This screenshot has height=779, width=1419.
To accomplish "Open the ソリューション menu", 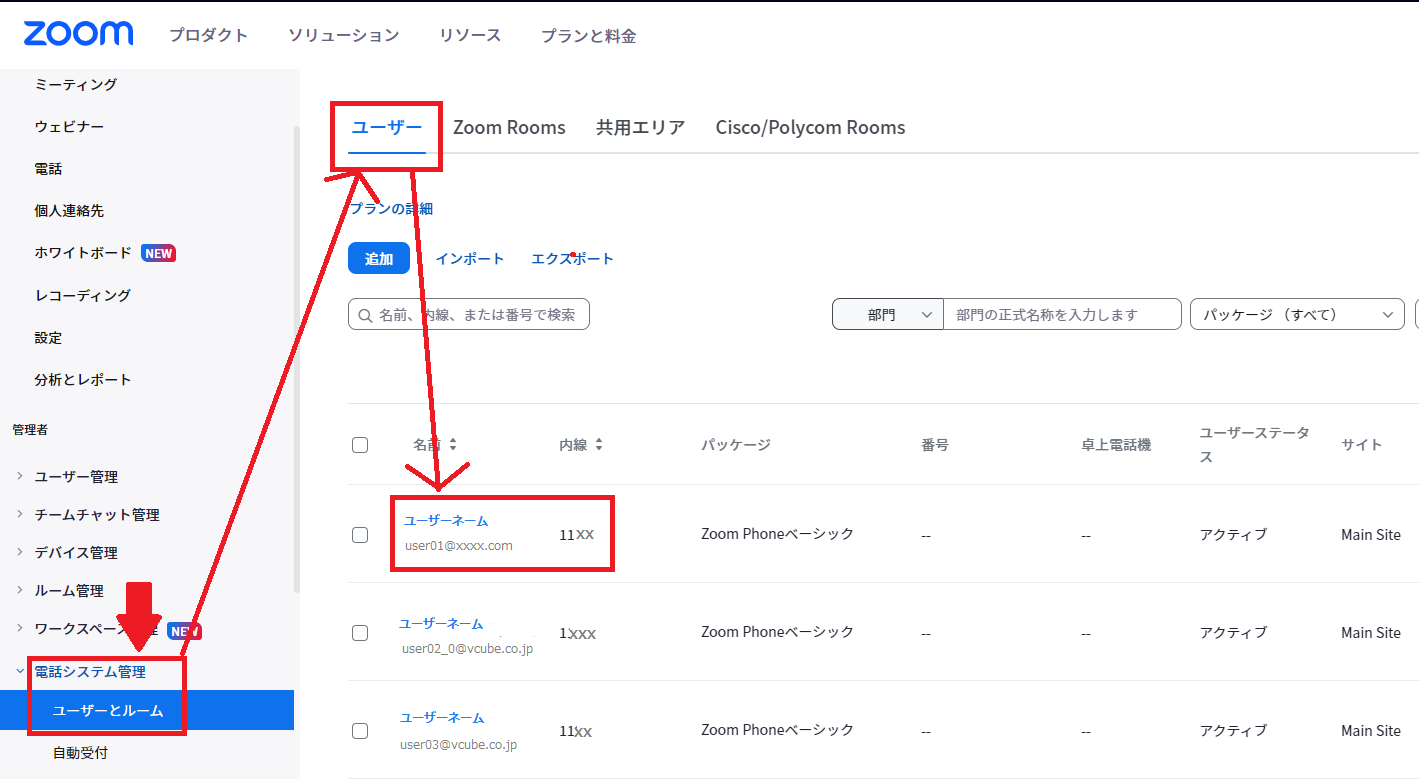I will point(343,35).
